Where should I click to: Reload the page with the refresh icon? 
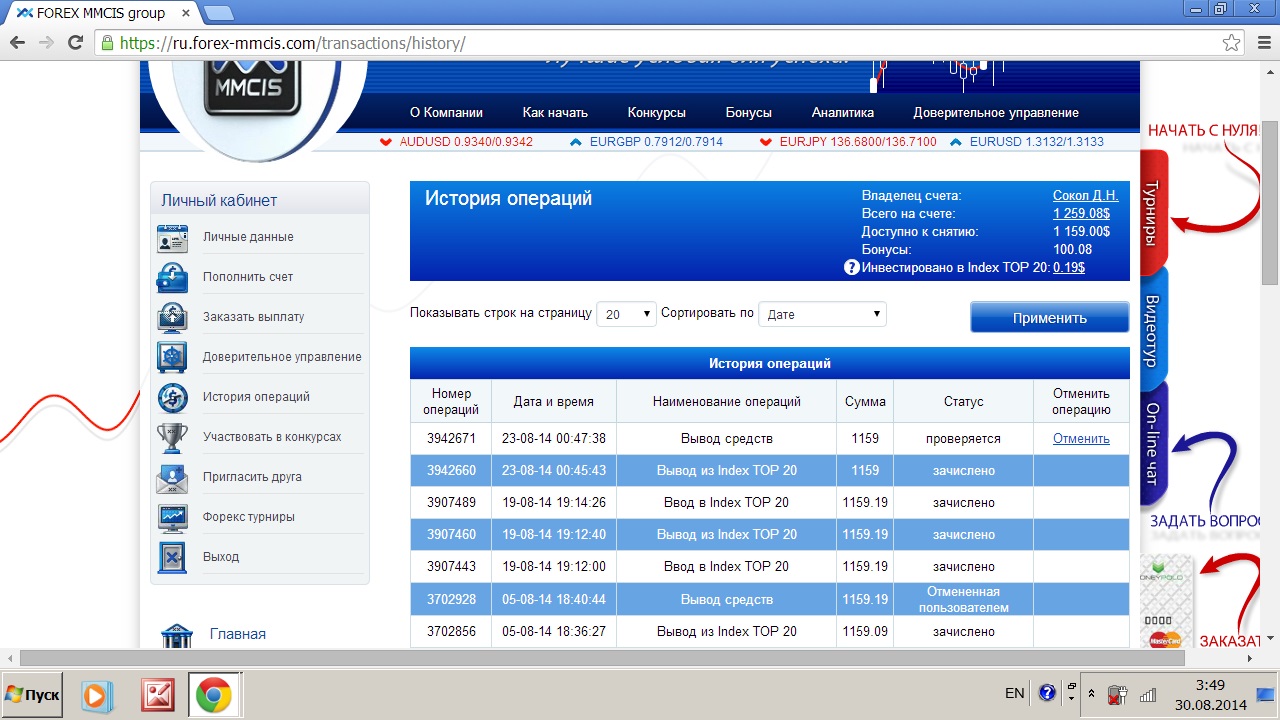[75, 43]
